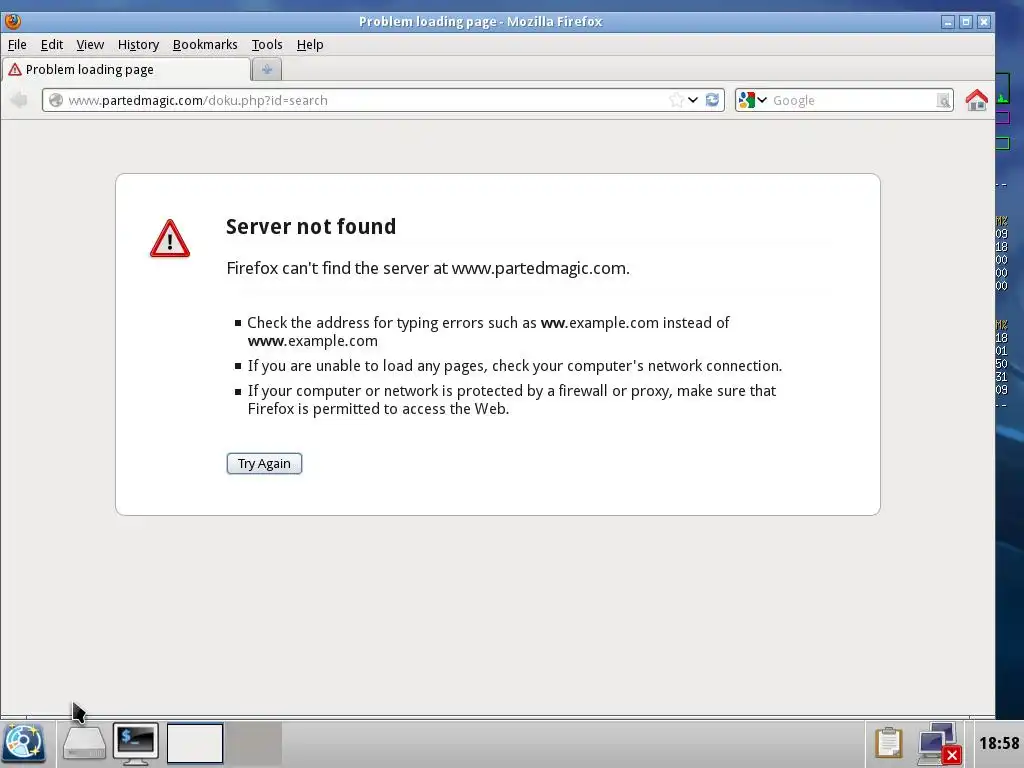Click the Server not found heading
This screenshot has width=1024, height=768.
click(311, 226)
